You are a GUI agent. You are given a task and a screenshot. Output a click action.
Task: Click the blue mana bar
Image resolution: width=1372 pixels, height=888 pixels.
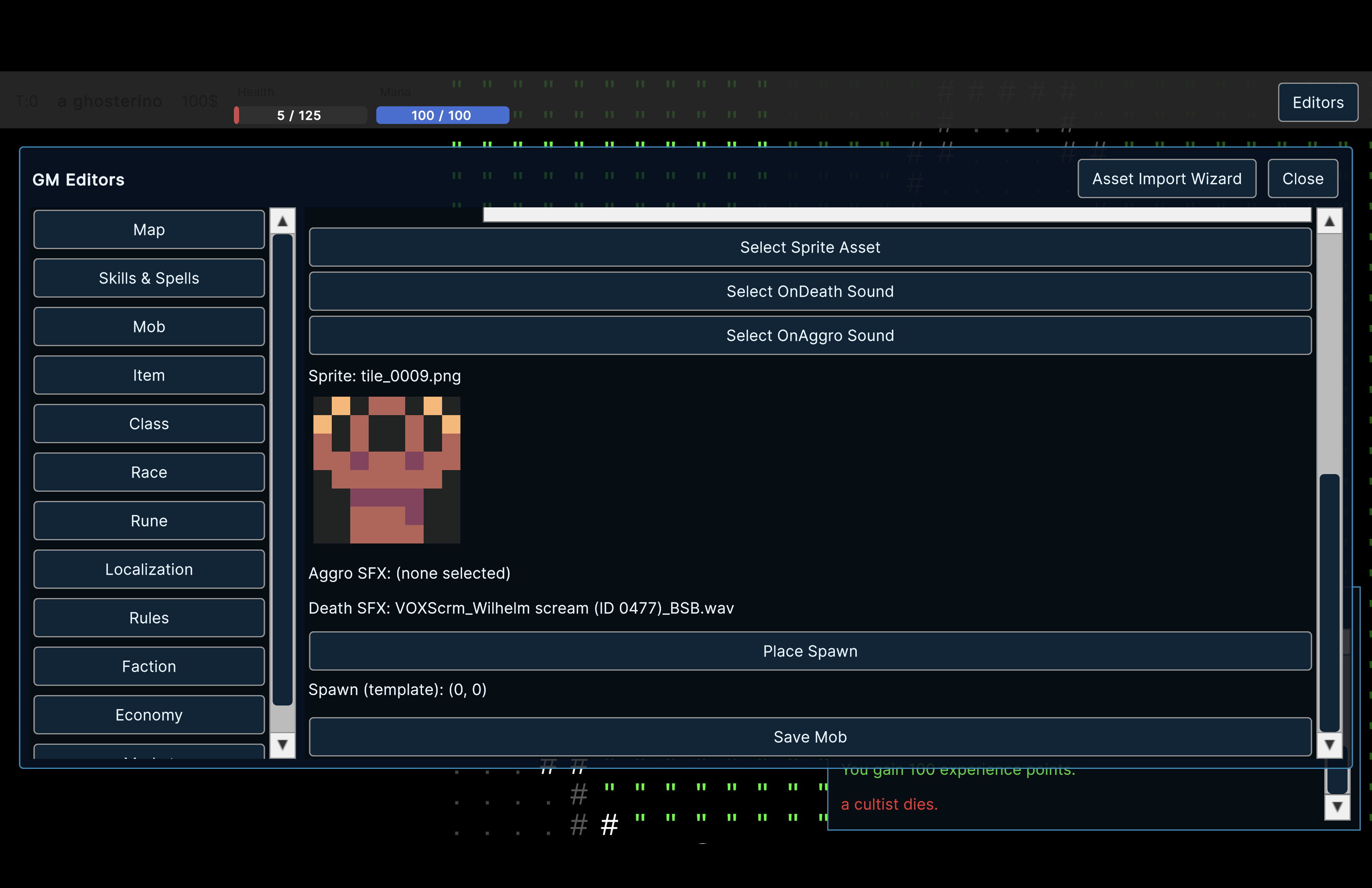coord(442,115)
